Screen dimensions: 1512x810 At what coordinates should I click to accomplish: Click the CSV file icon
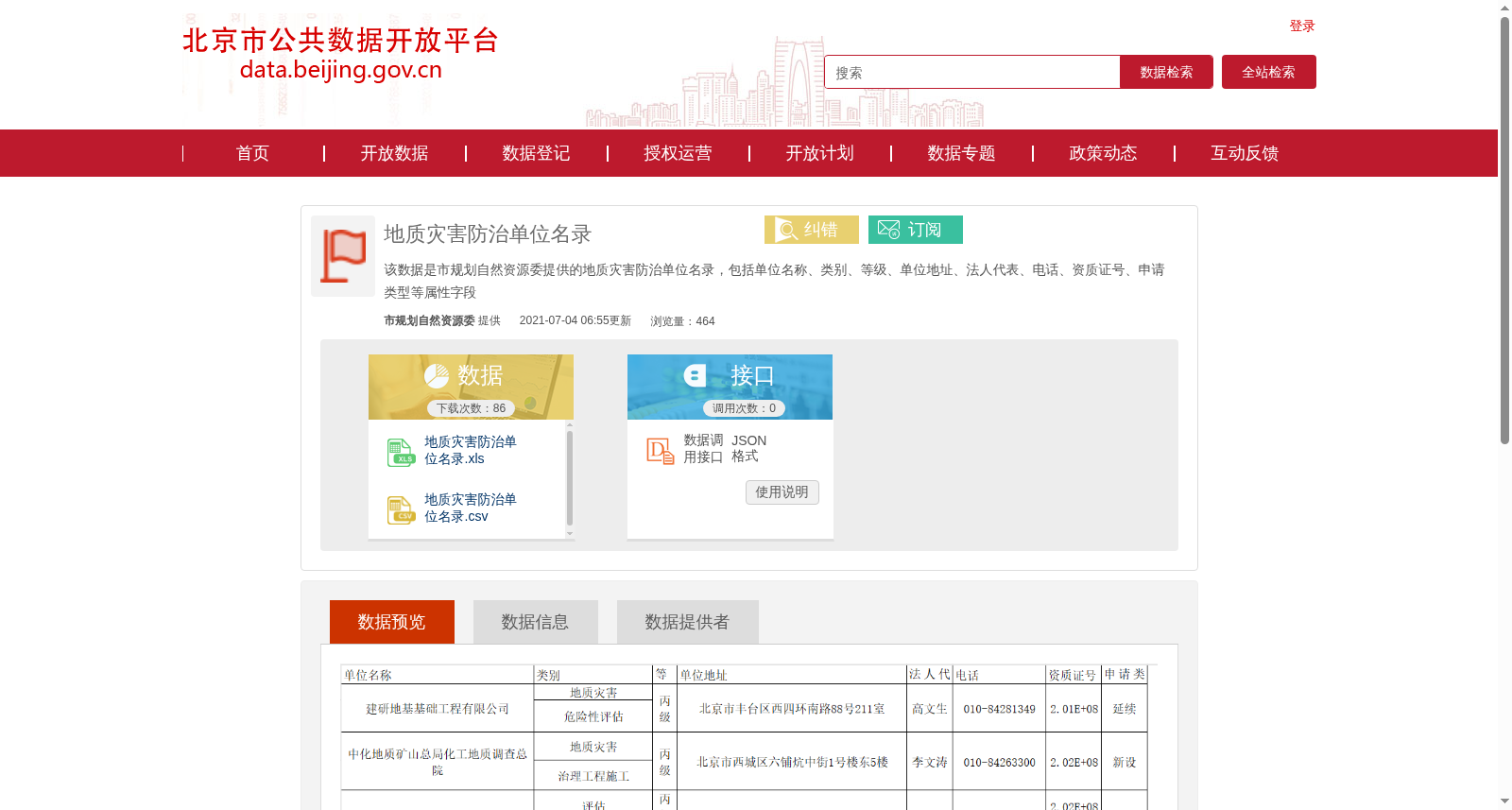401,509
